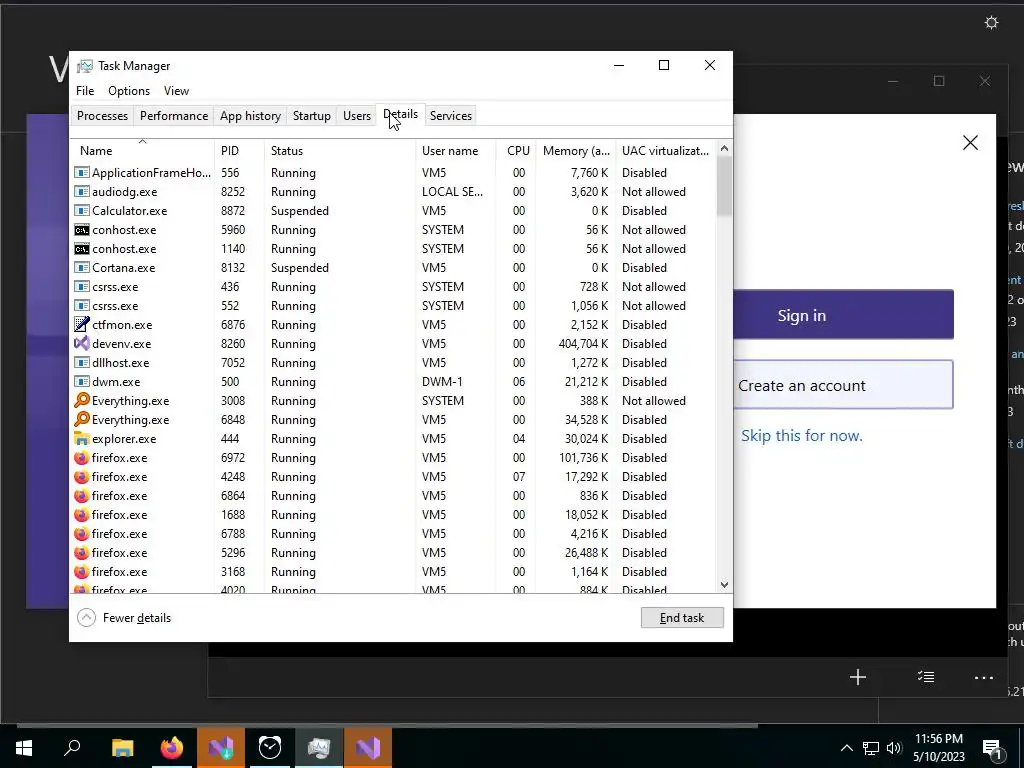Close the sign-in dialog with X
Screen dimensions: 1024x768
point(970,142)
